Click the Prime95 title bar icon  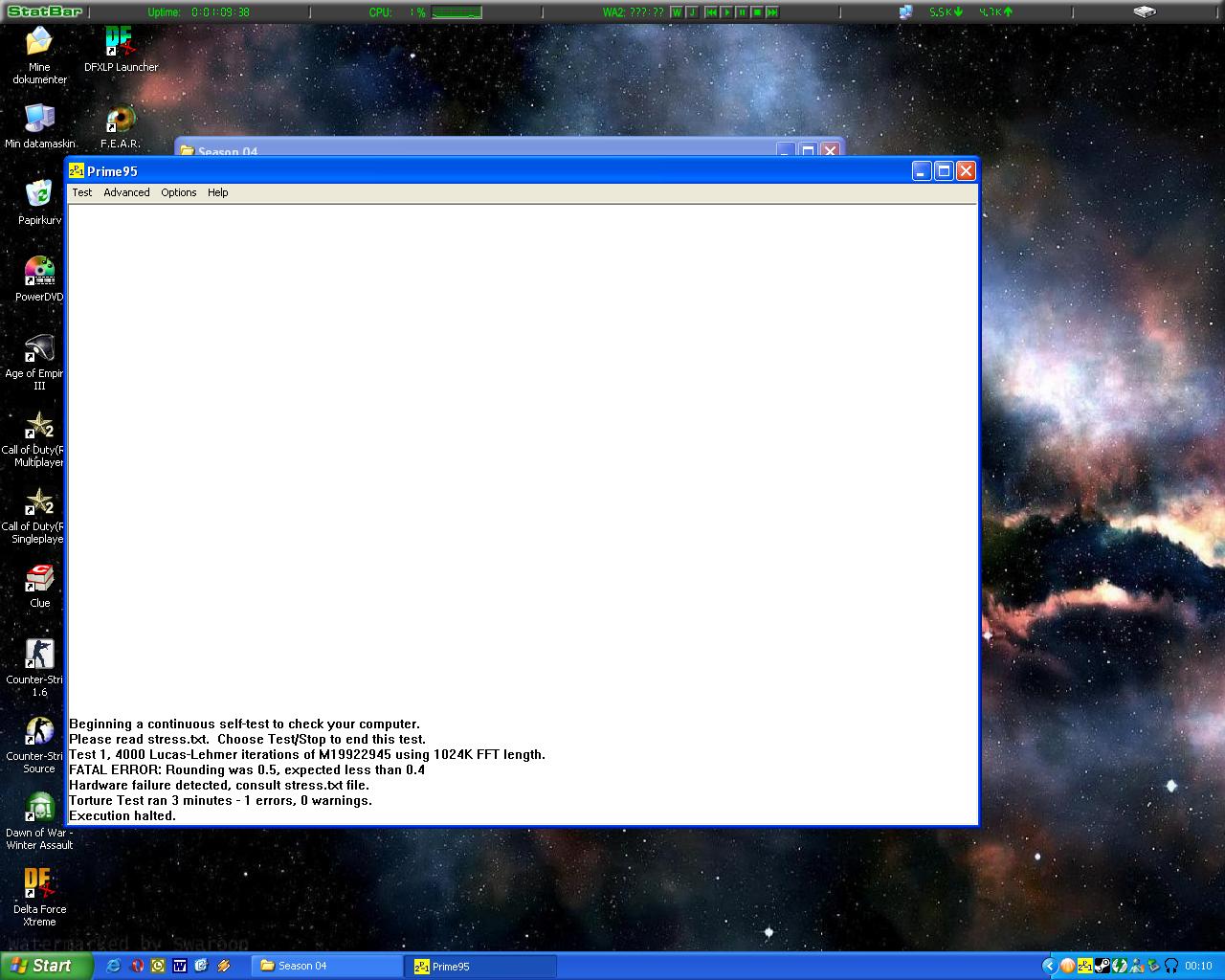click(x=77, y=171)
